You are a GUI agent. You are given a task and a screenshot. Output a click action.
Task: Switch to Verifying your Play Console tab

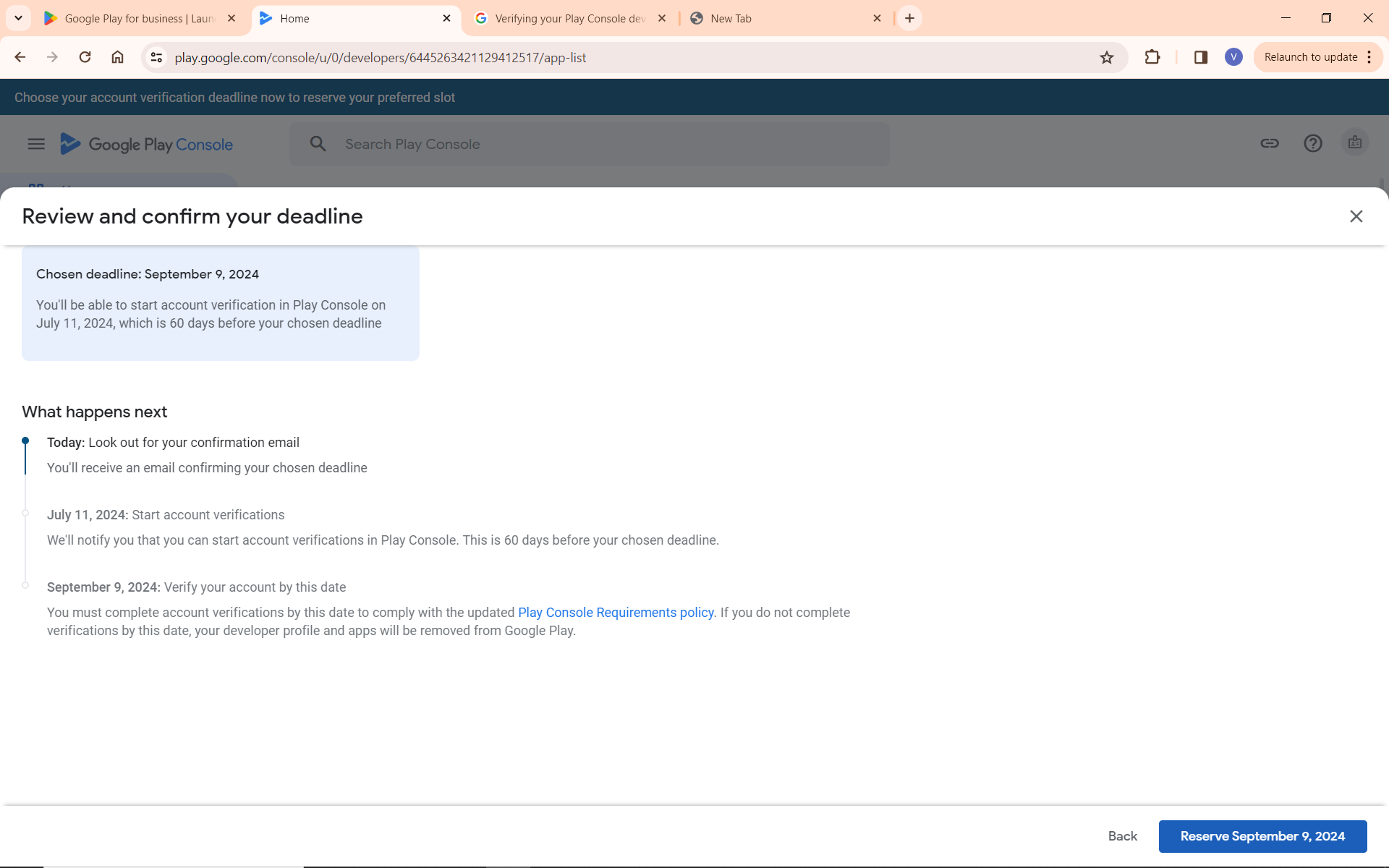point(568,19)
